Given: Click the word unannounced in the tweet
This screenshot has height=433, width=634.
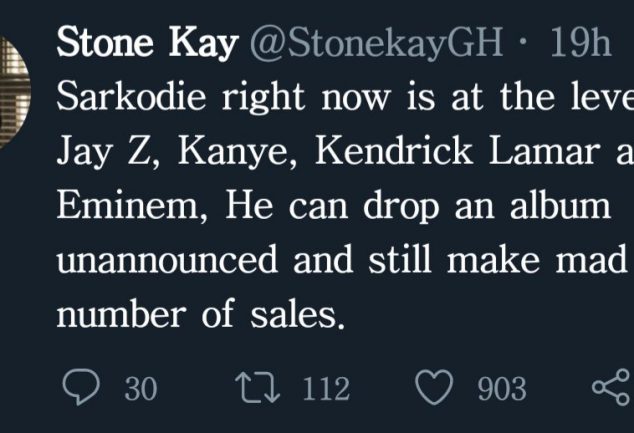Looking at the screenshot, I should (168, 261).
